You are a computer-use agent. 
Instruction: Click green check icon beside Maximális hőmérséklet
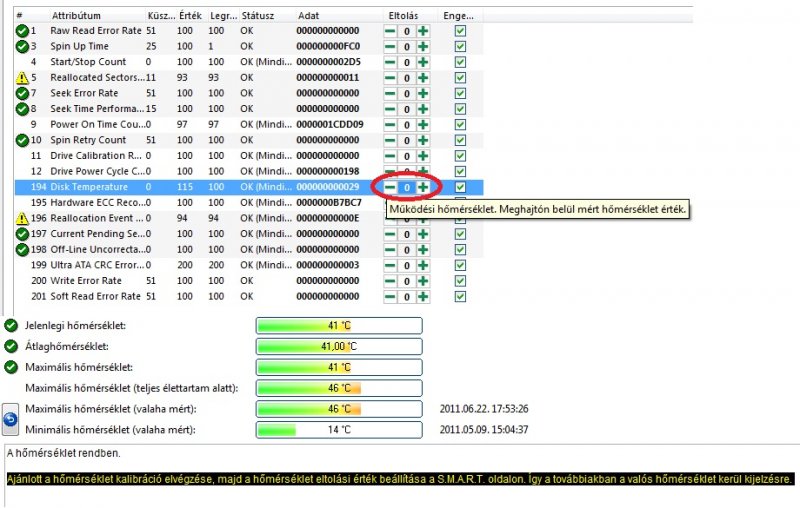click(11, 367)
